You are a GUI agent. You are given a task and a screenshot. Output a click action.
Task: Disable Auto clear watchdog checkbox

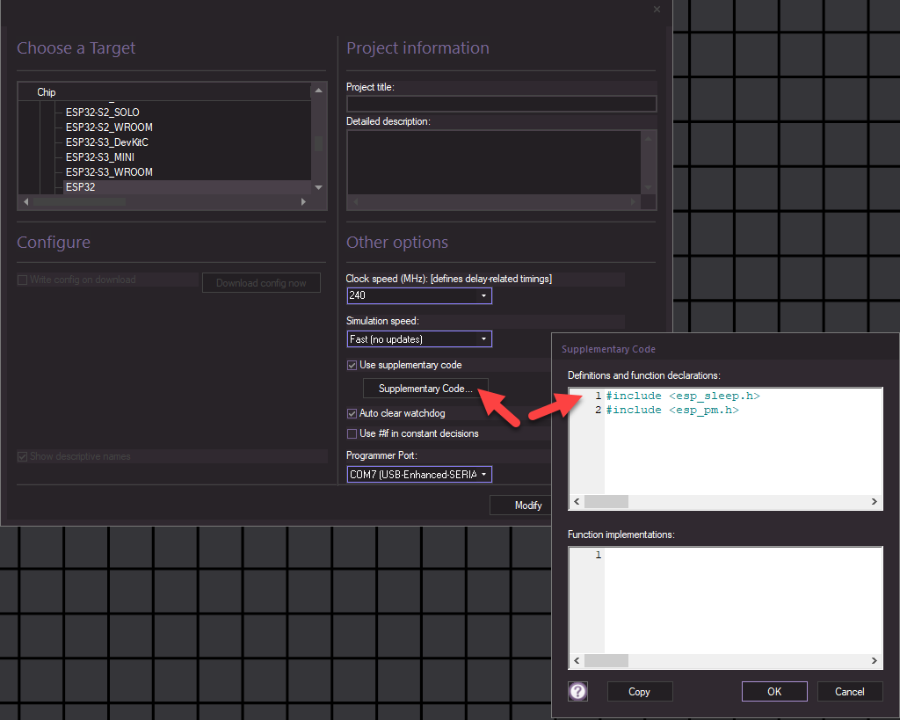352,413
